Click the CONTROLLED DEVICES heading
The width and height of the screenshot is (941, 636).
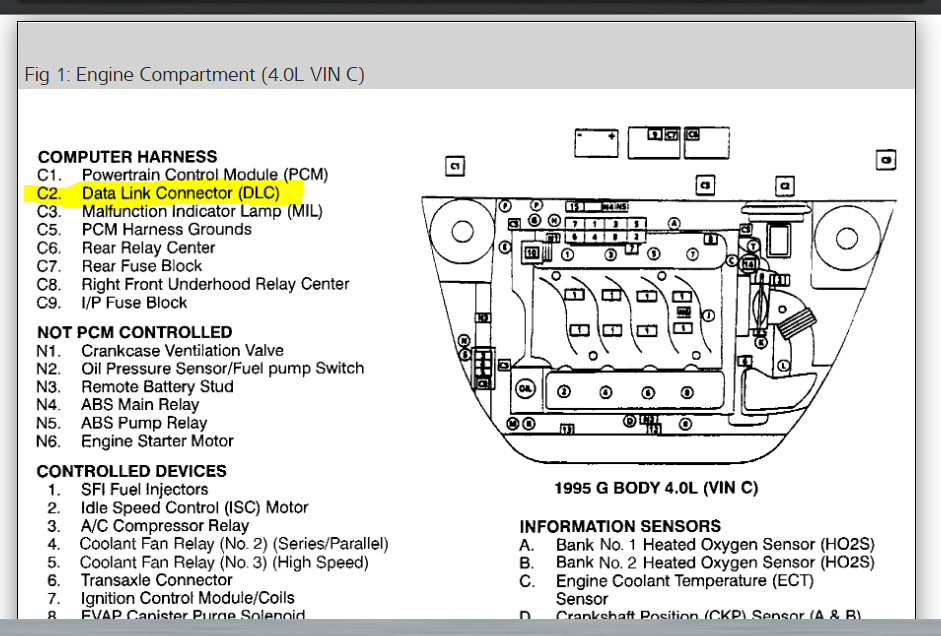coord(132,471)
